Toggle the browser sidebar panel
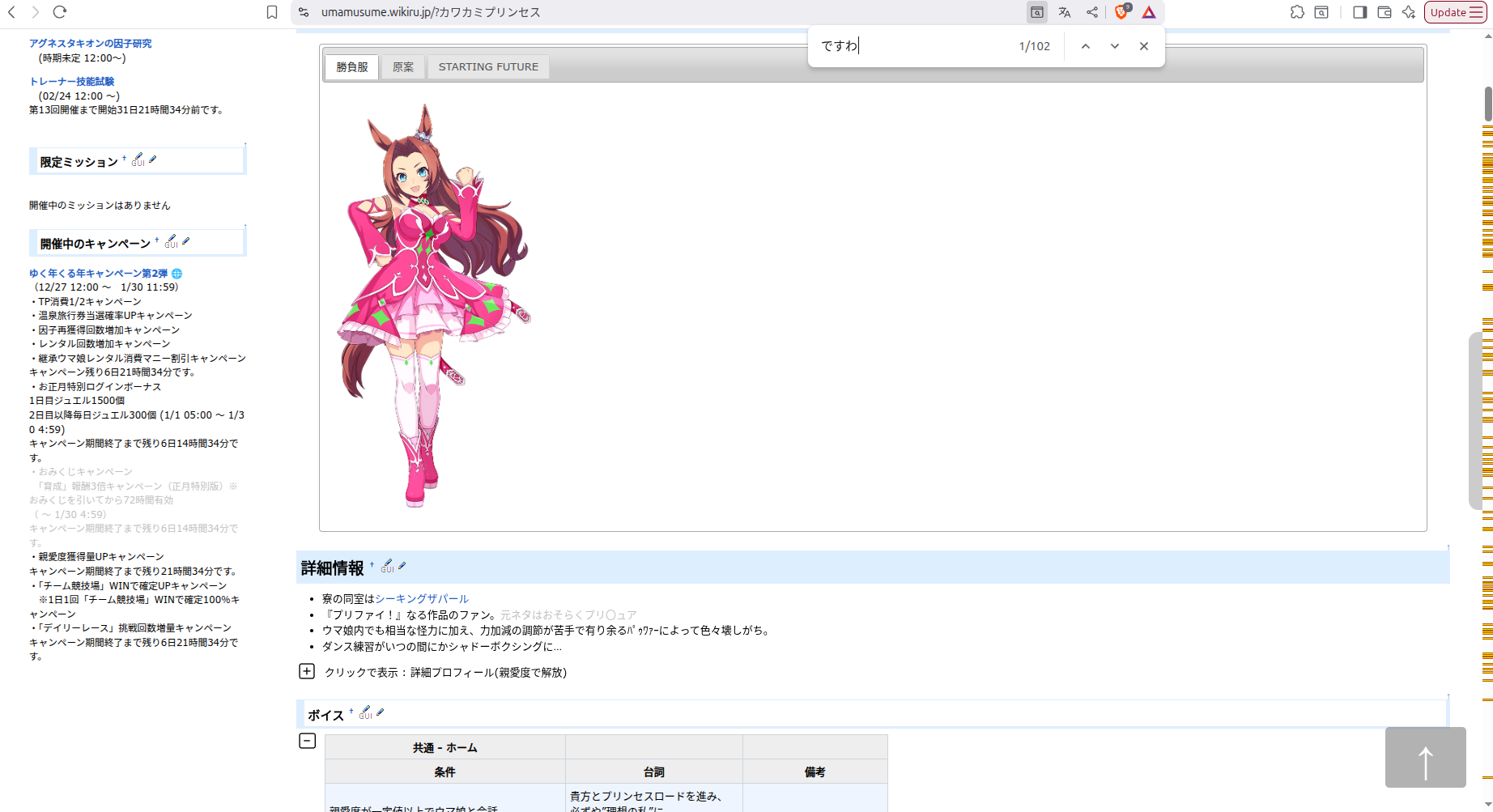Image resolution: width=1493 pixels, height=812 pixels. click(1360, 12)
